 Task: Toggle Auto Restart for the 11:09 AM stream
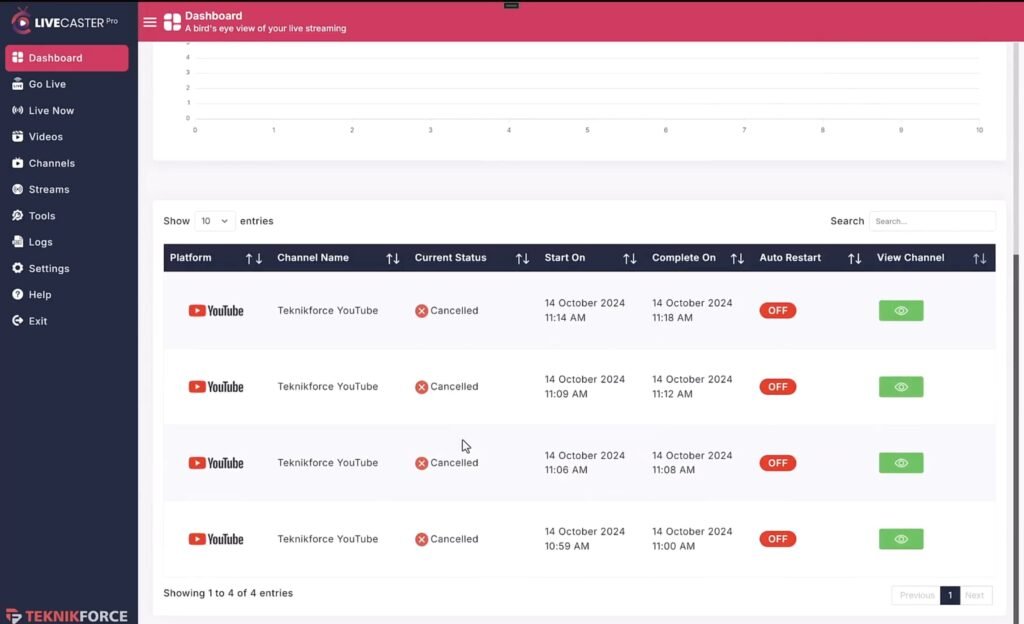[x=778, y=387]
